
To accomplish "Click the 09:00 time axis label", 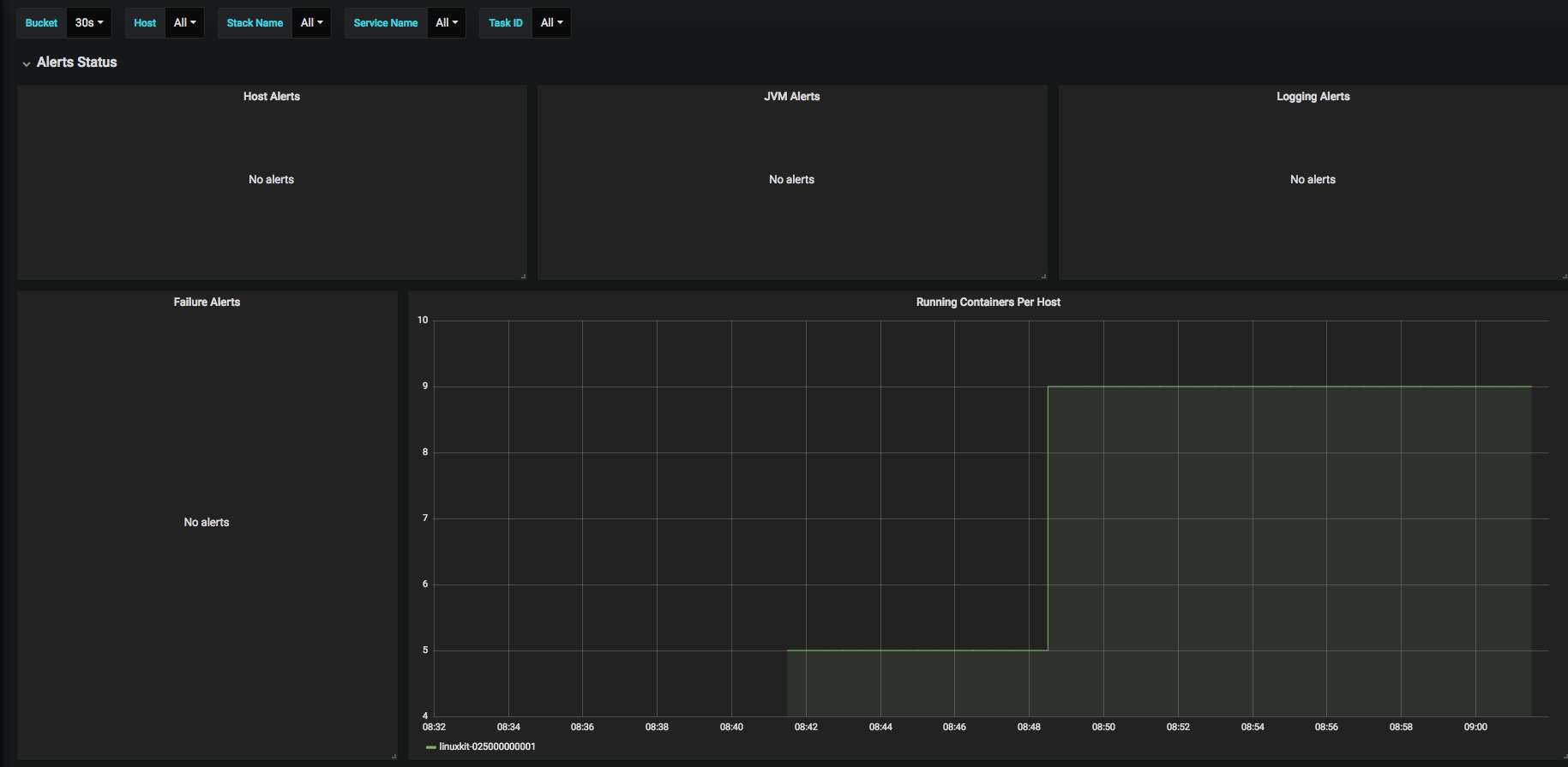I will click(x=1475, y=728).
